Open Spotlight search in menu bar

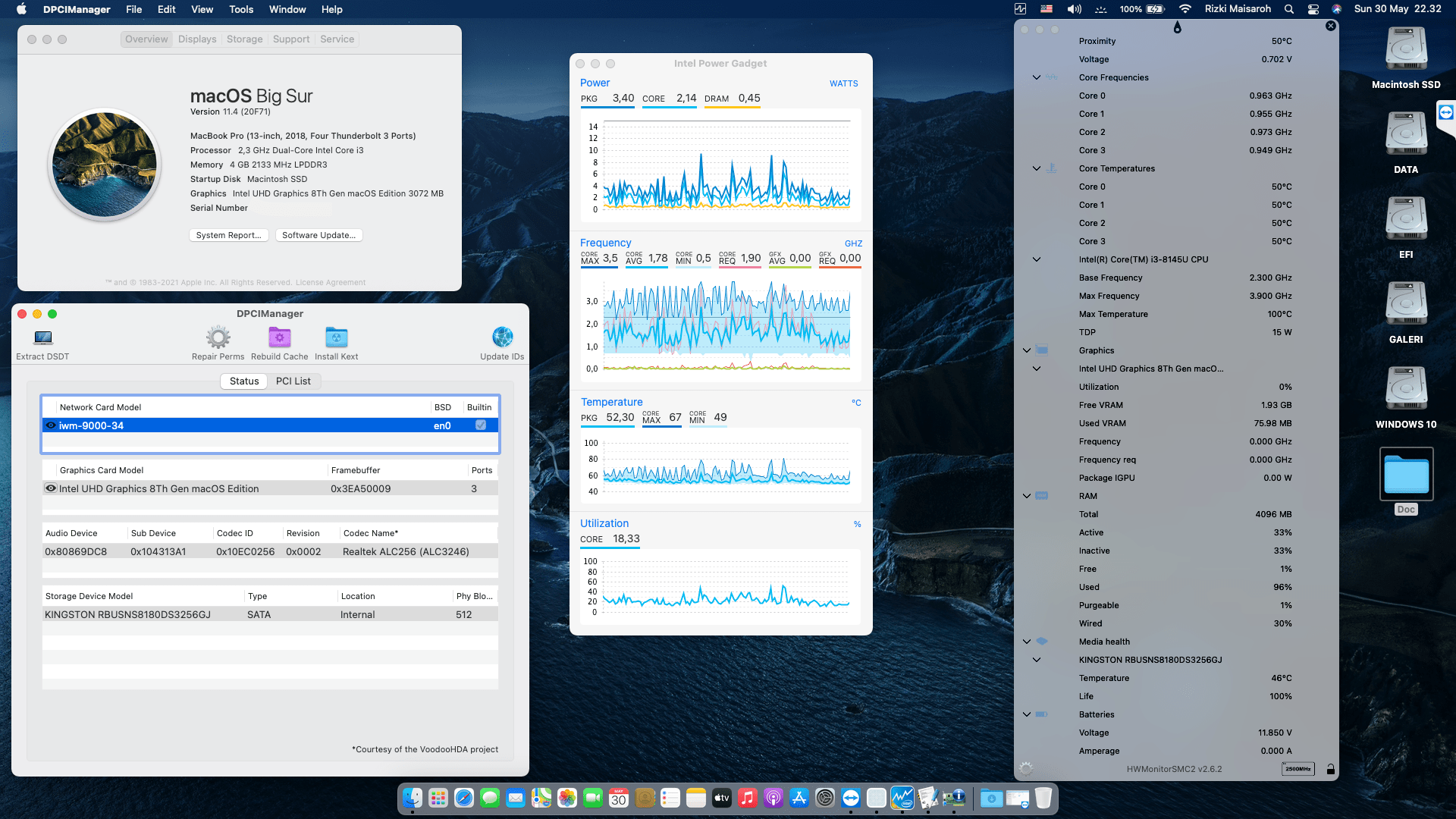(1289, 9)
